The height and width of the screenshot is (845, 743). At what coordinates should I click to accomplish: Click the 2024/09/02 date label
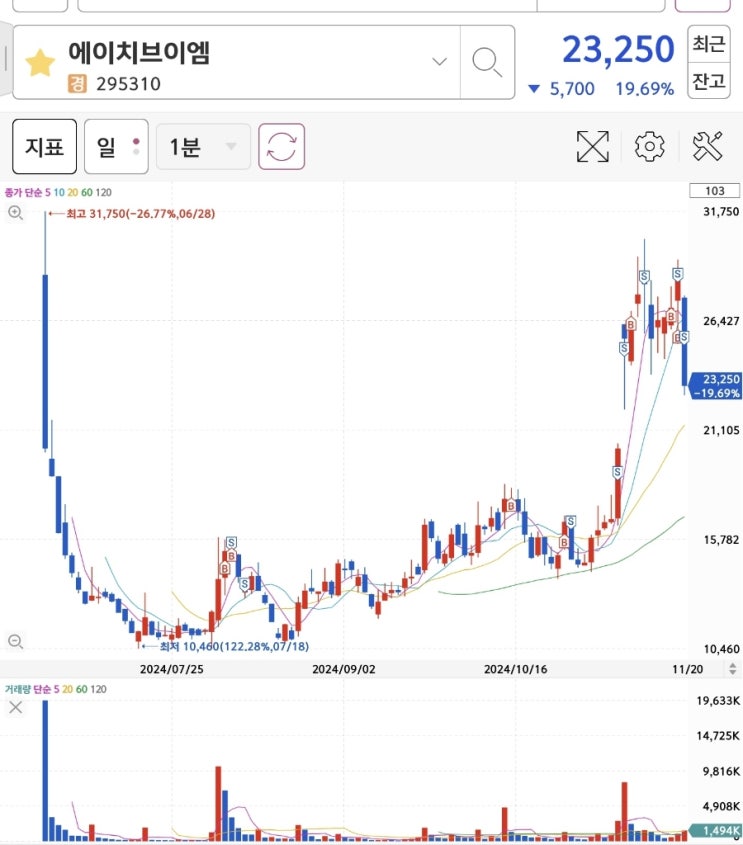click(344, 669)
